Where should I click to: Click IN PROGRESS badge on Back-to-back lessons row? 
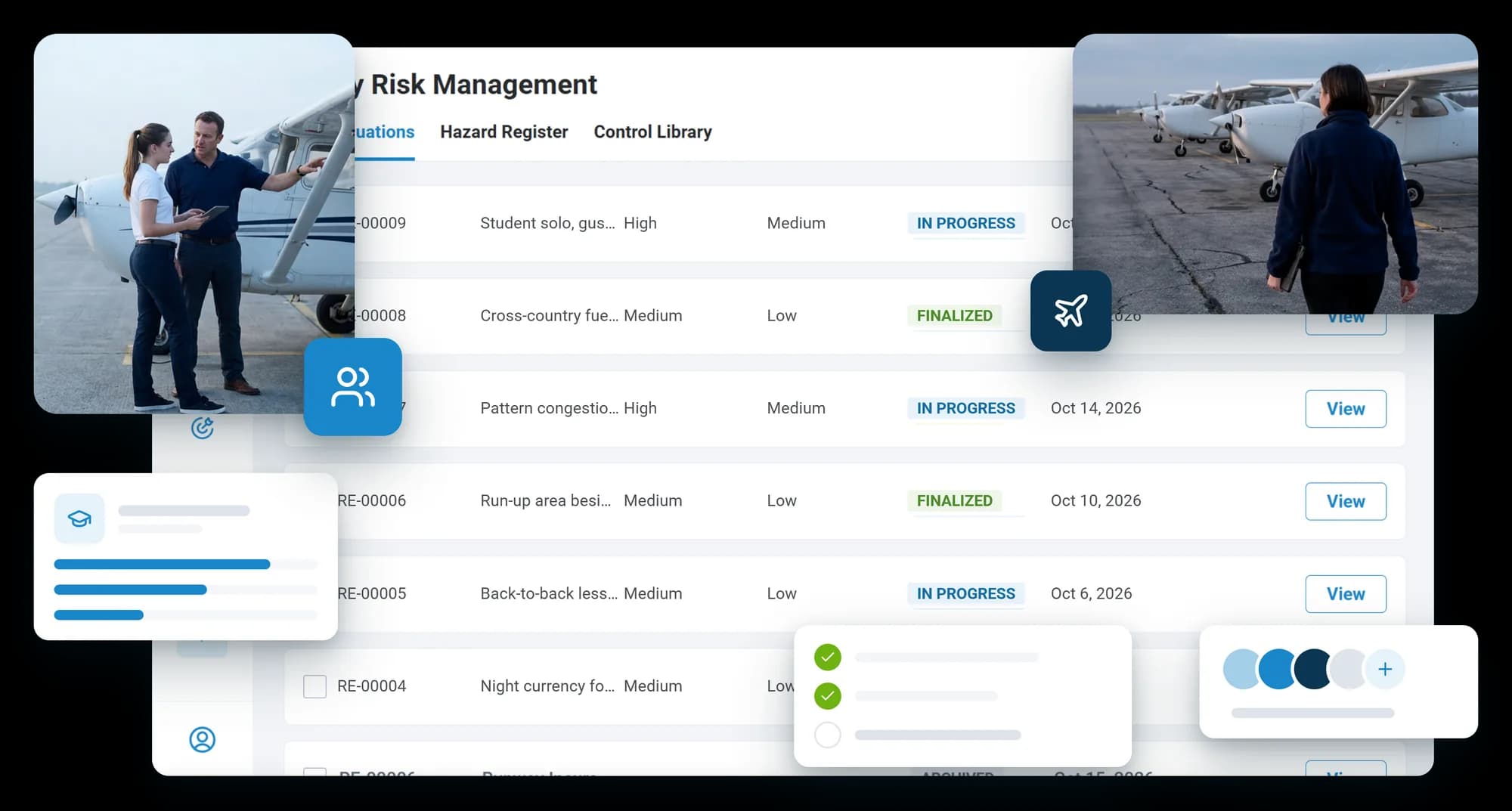(966, 594)
